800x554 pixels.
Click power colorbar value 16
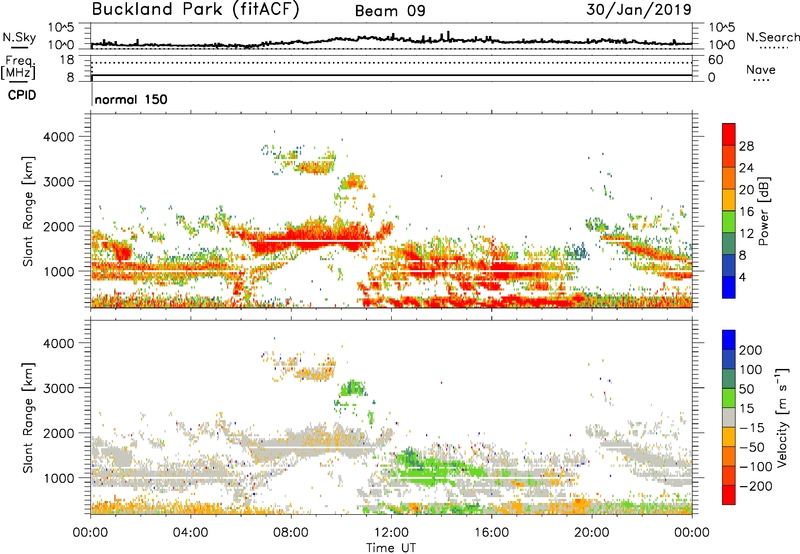[746, 211]
